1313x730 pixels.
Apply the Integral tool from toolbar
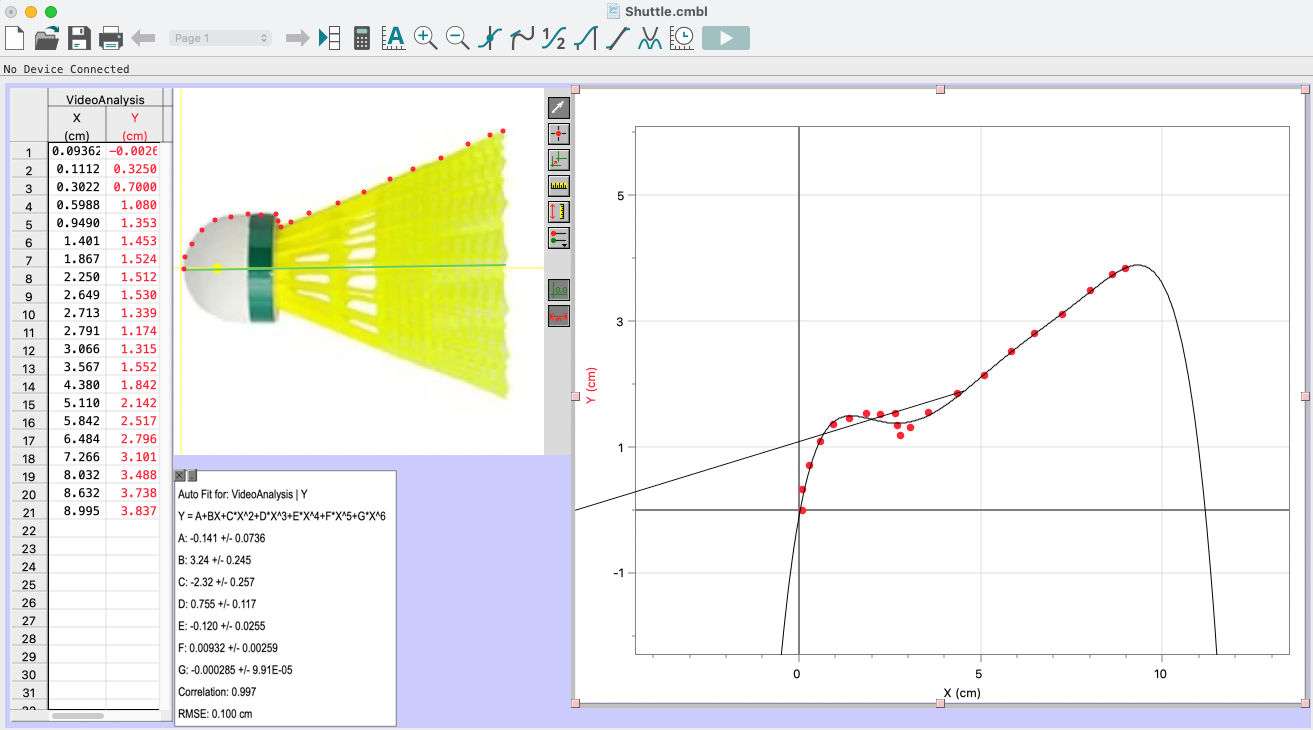pos(585,38)
